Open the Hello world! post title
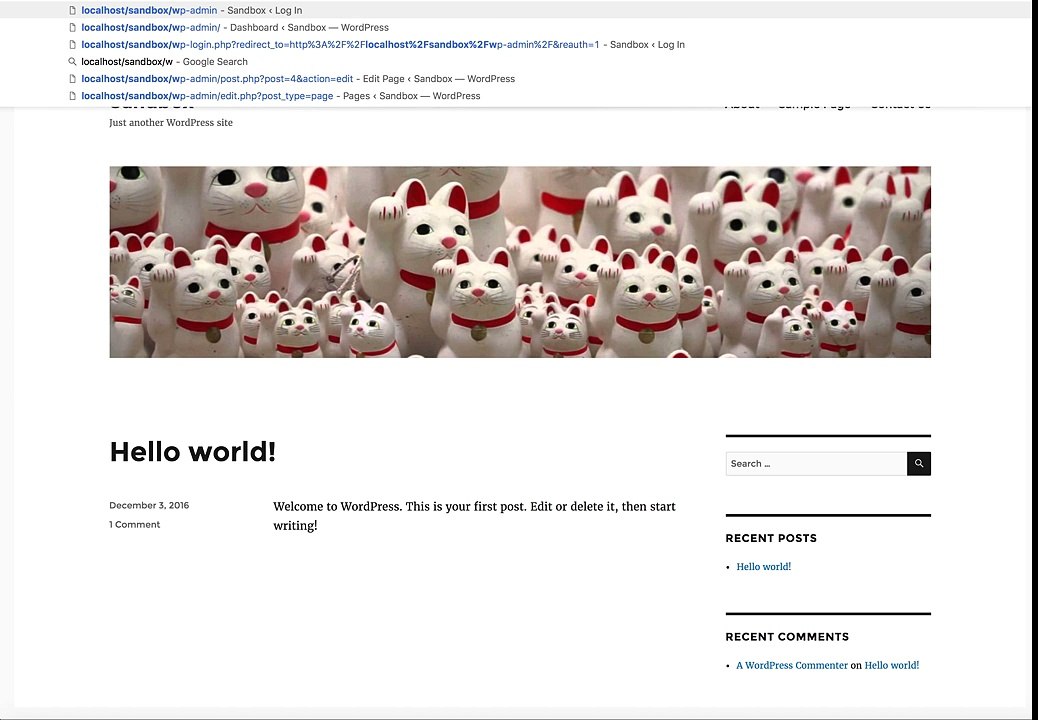The width and height of the screenshot is (1038, 720). coord(193,452)
